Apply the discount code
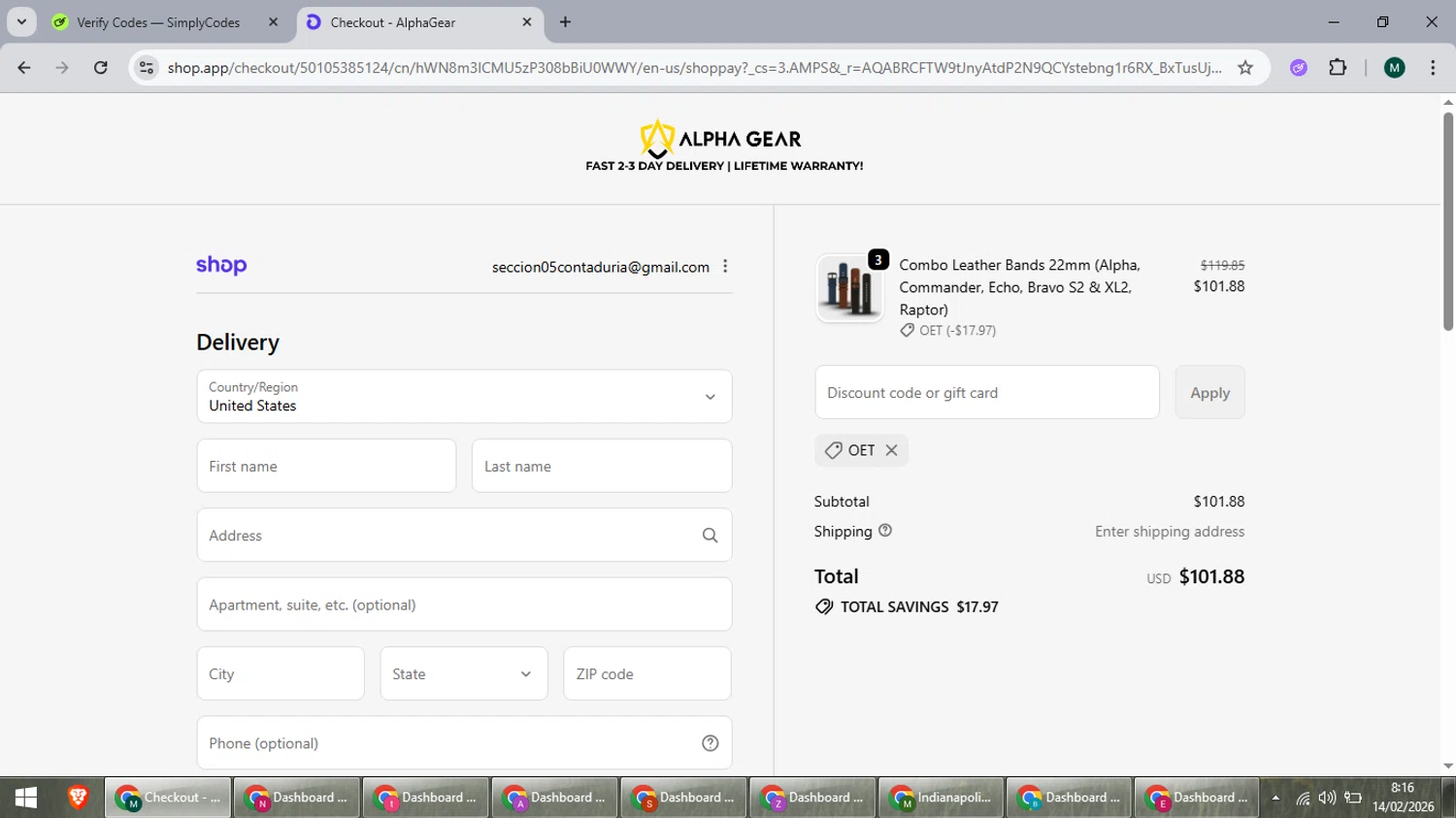 pyautogui.click(x=1209, y=393)
